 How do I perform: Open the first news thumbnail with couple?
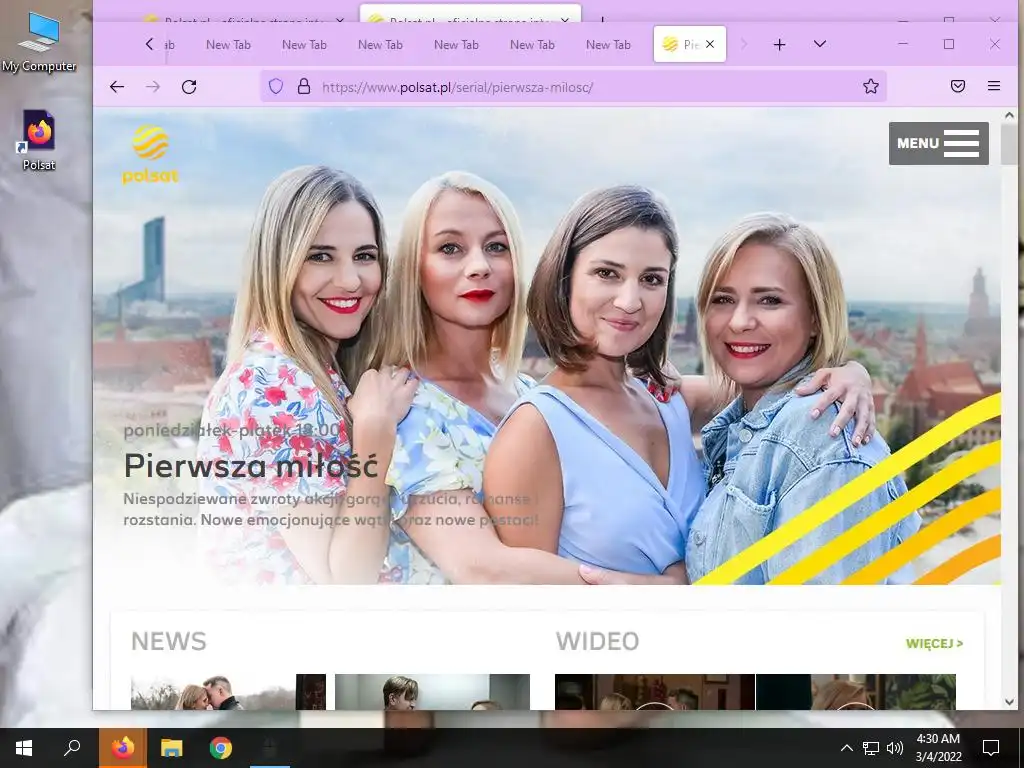[x=228, y=692]
